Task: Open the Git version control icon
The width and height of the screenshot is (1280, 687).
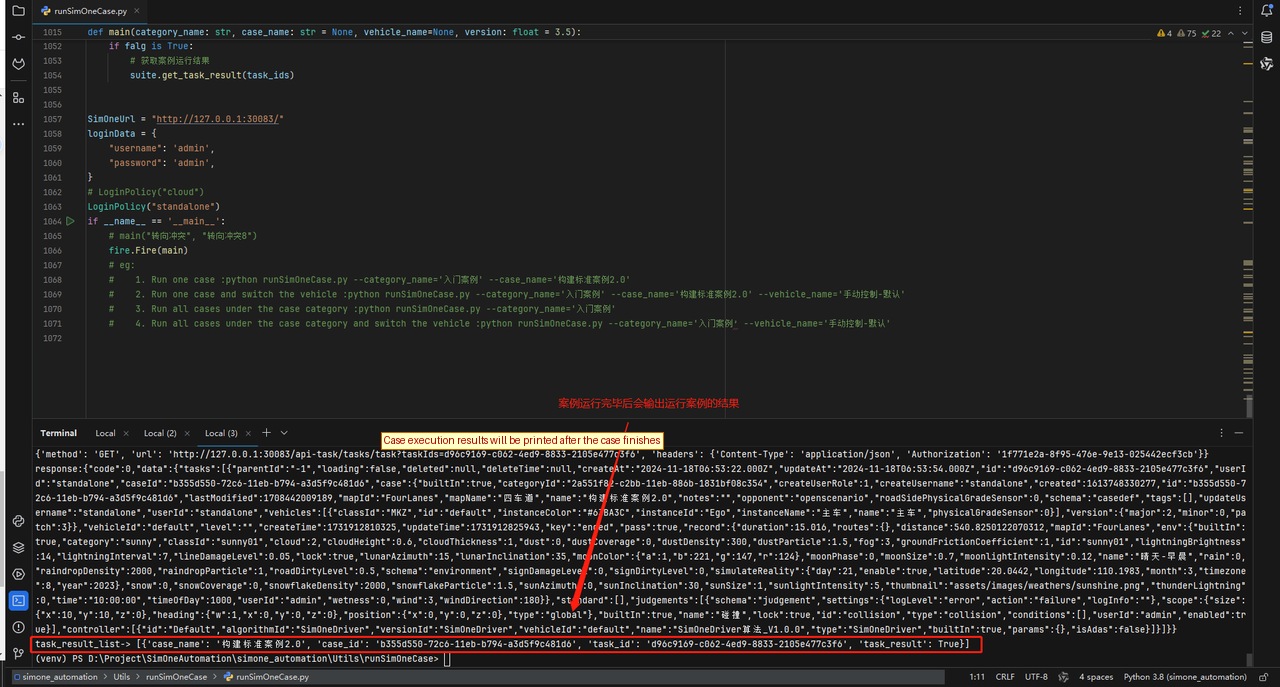Action: (x=18, y=653)
